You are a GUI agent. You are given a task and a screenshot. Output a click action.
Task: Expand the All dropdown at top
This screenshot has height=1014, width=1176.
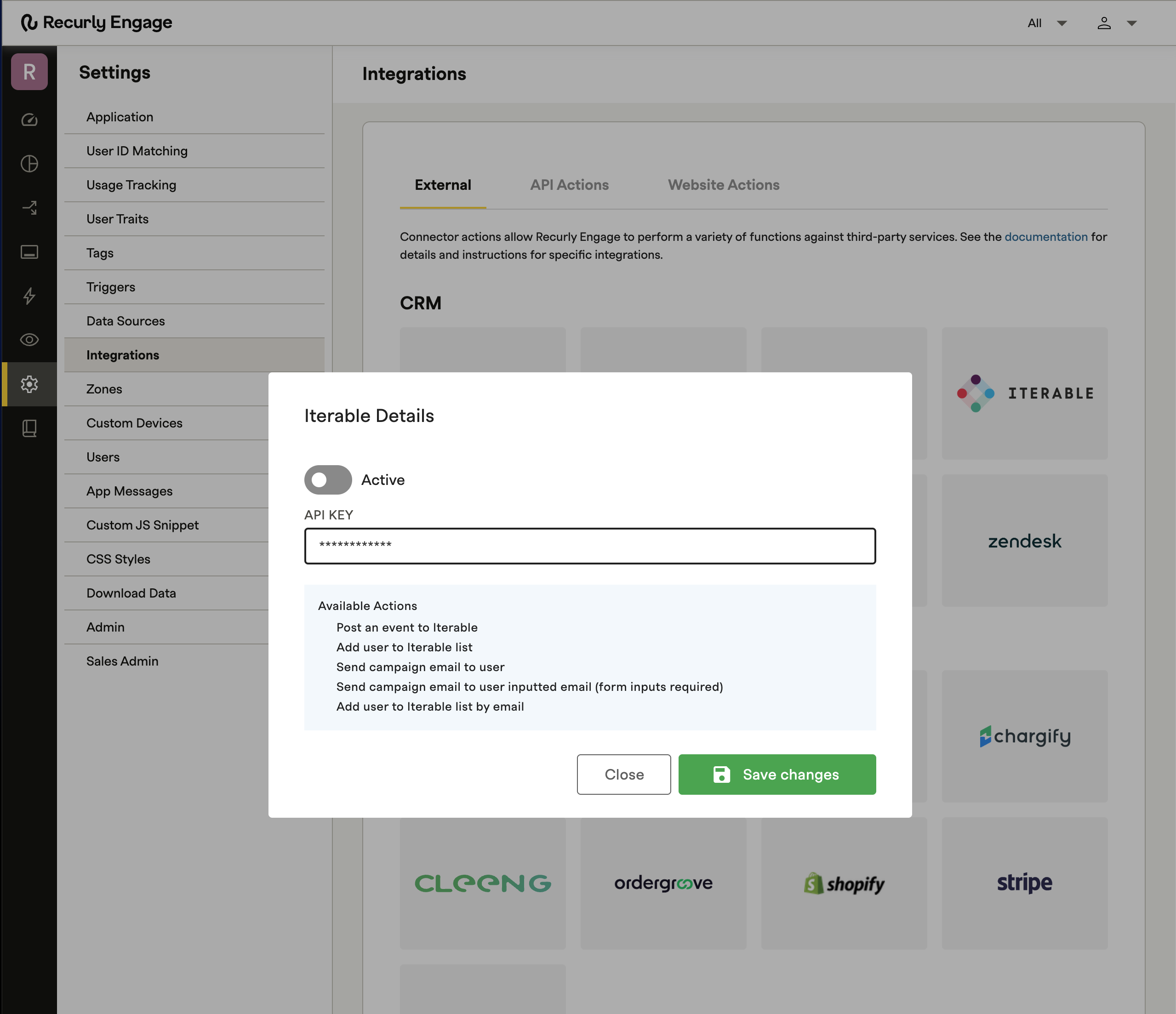(x=1047, y=23)
